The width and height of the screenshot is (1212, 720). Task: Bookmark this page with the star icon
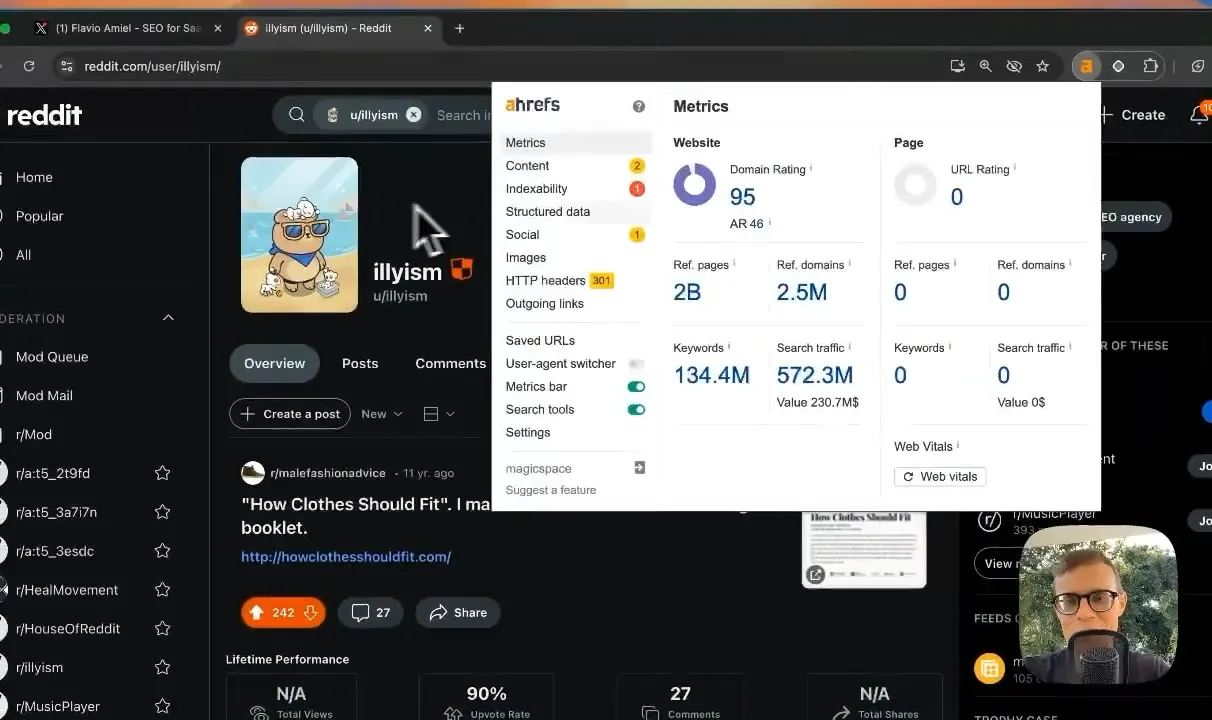click(1043, 66)
